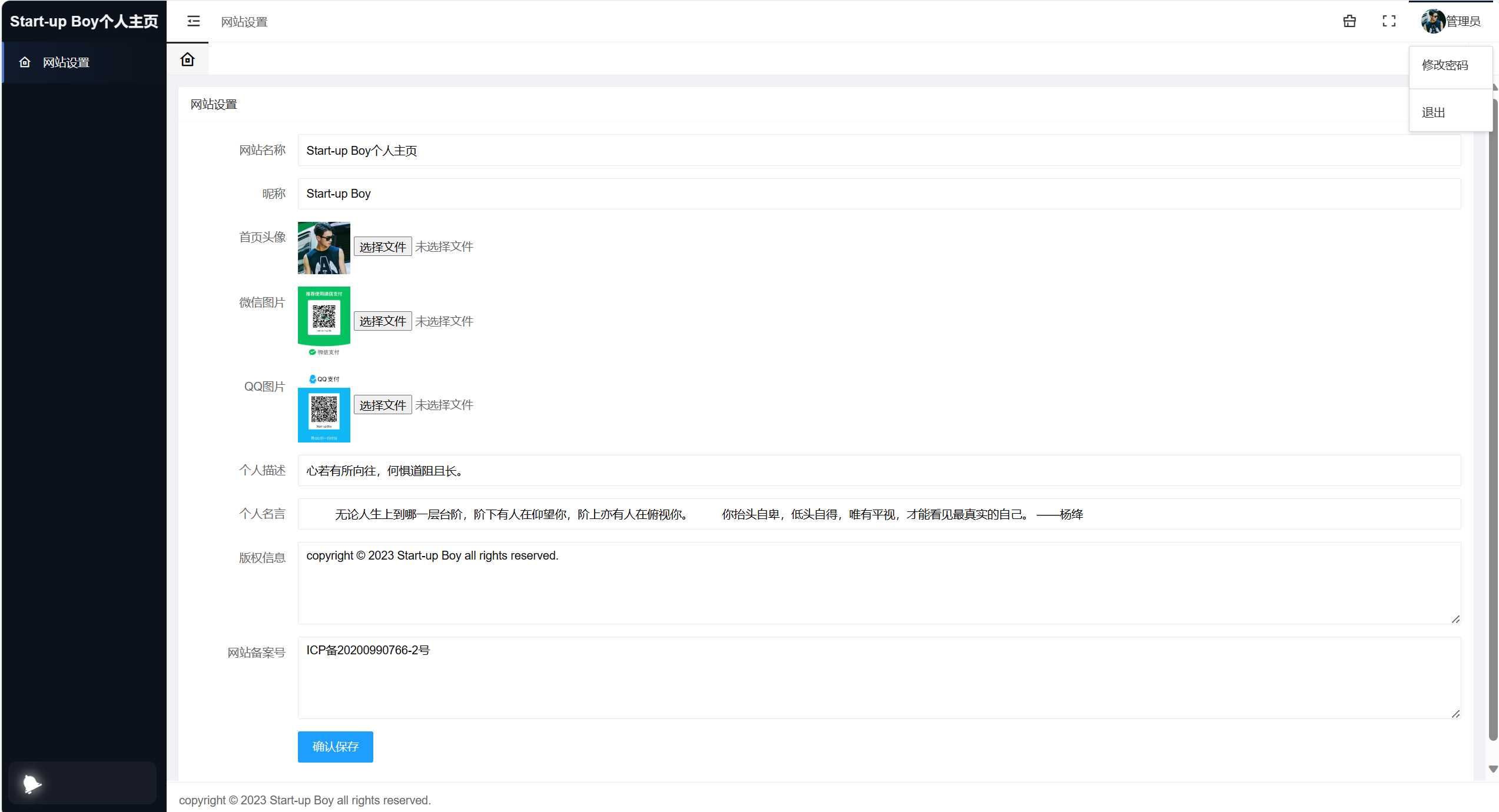Choose 修改密码 from the admin dropdown menu
This screenshot has width=1499, height=812.
tap(1444, 65)
